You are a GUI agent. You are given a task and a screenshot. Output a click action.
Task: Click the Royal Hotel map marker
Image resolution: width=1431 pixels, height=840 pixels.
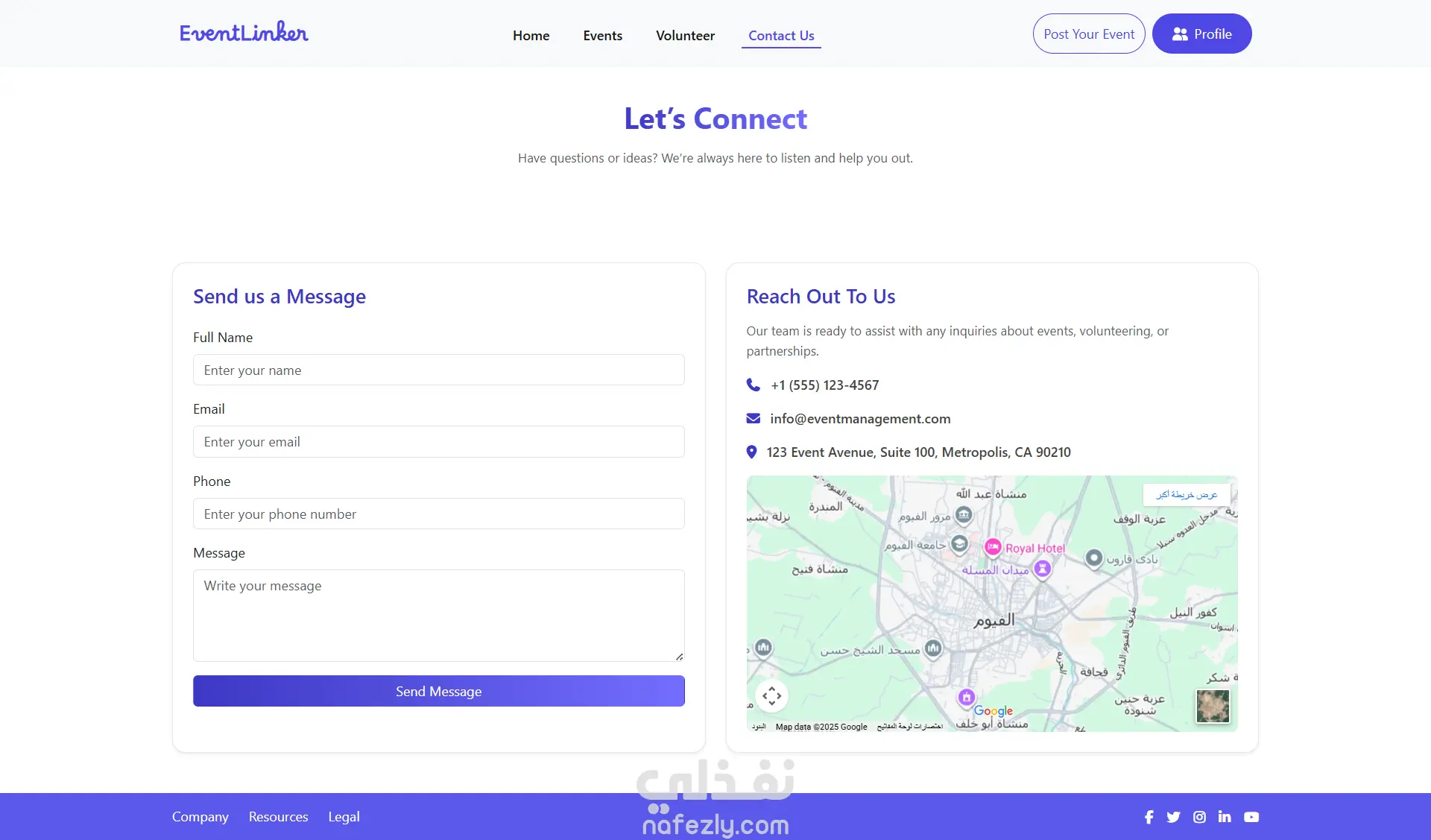(993, 547)
